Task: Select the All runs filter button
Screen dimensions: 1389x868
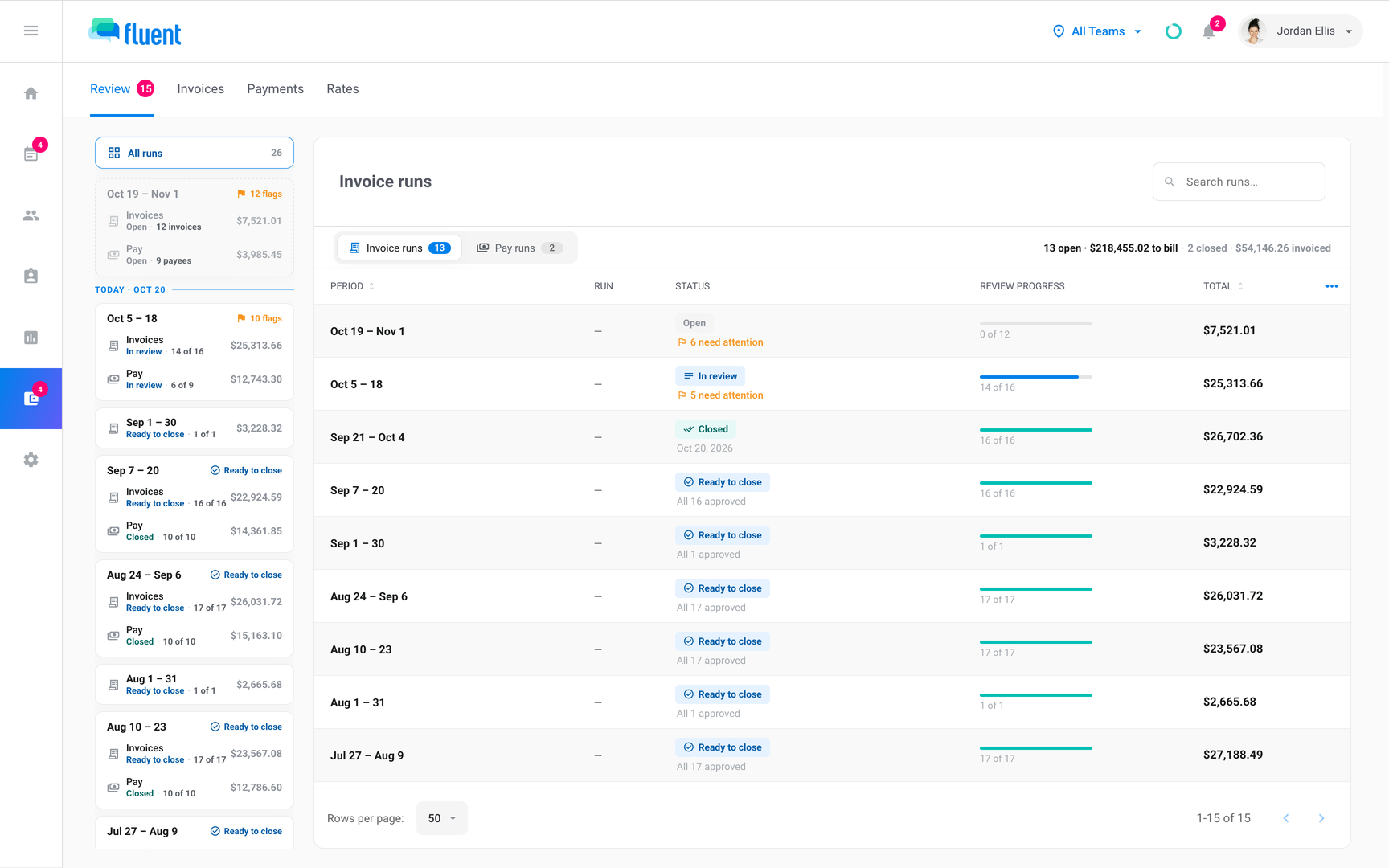Action: 195,153
